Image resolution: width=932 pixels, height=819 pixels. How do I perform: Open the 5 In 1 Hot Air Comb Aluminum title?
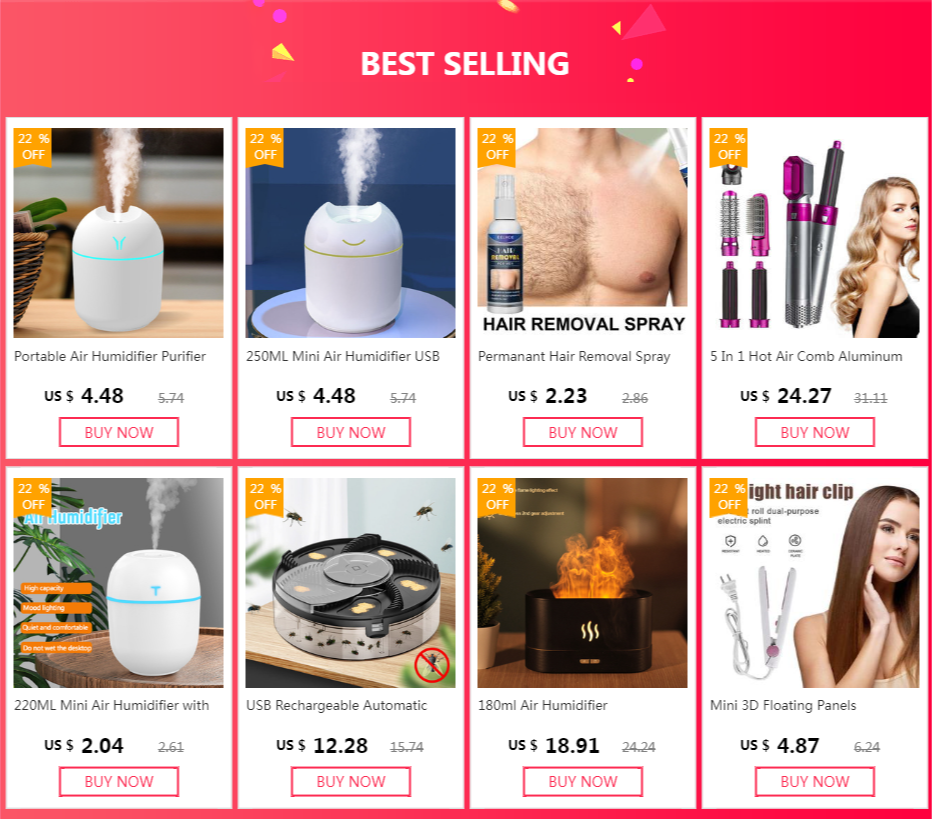(806, 356)
